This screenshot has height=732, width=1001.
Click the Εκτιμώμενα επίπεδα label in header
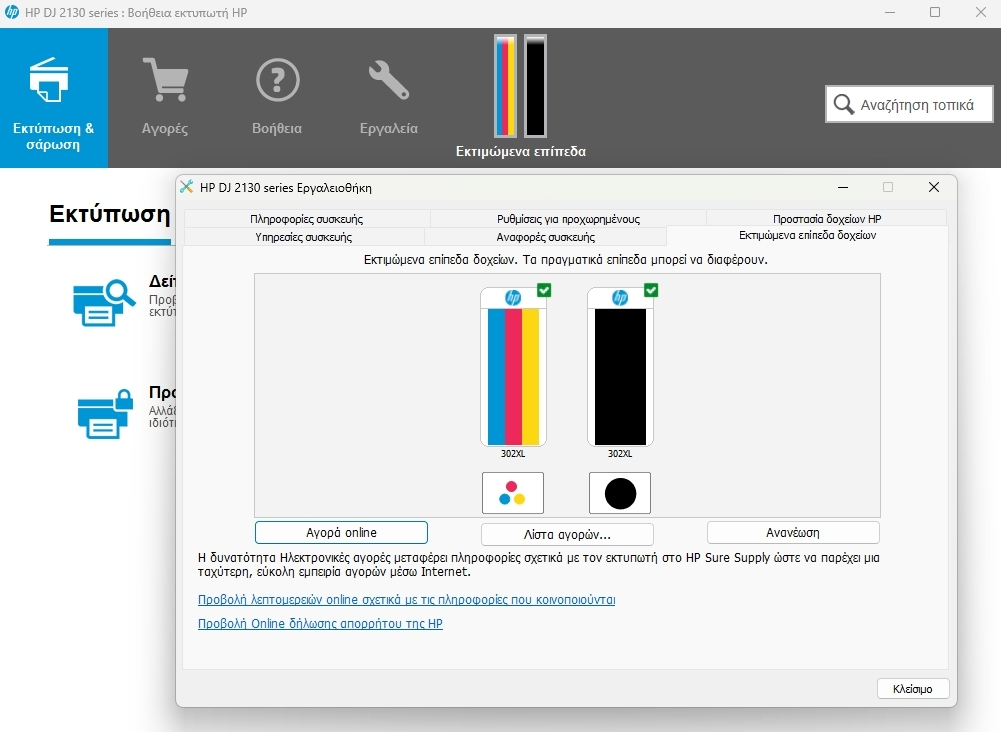point(520,151)
